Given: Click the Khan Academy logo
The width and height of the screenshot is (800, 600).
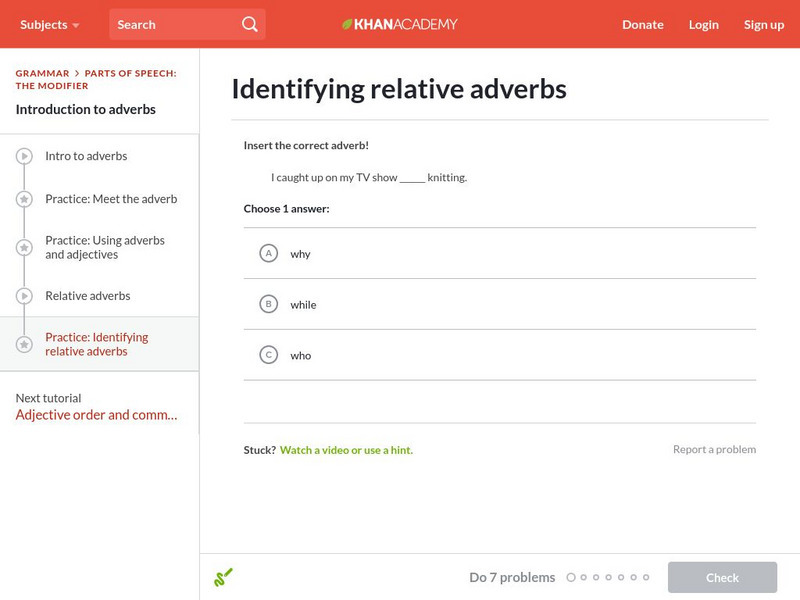Looking at the screenshot, I should [x=400, y=24].
